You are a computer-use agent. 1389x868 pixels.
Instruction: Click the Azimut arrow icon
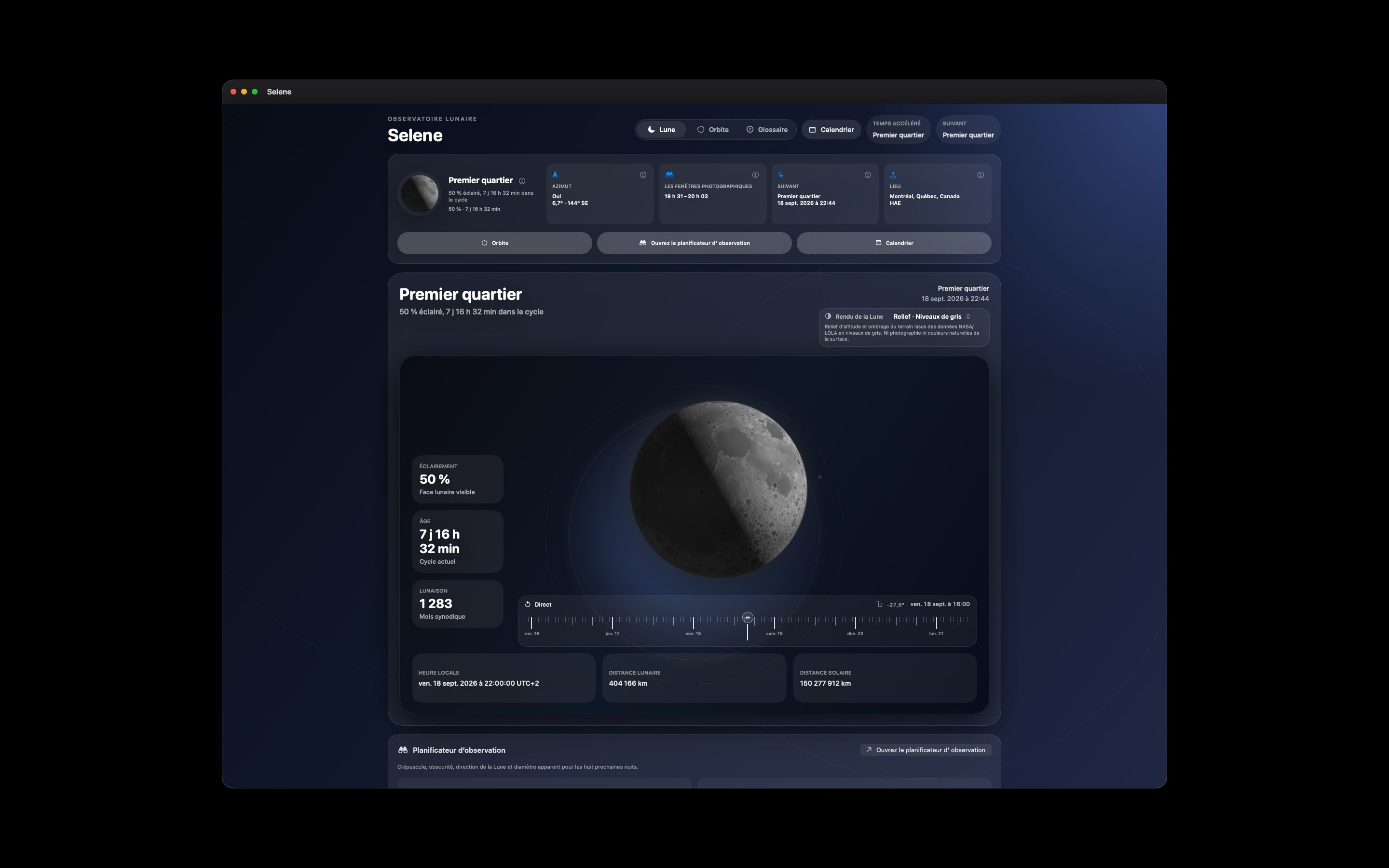555,175
